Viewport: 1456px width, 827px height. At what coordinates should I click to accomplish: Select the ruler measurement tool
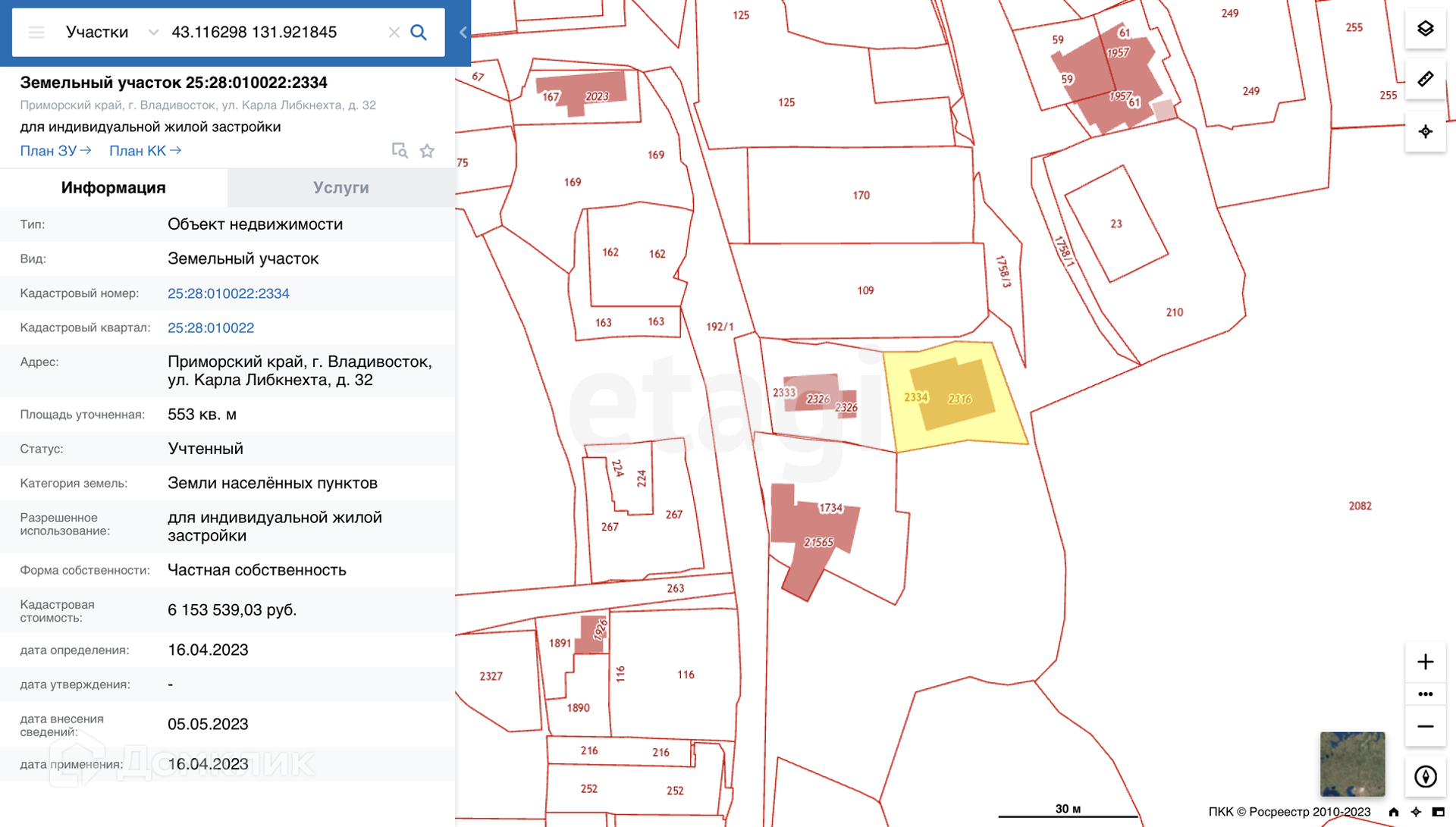[1425, 80]
